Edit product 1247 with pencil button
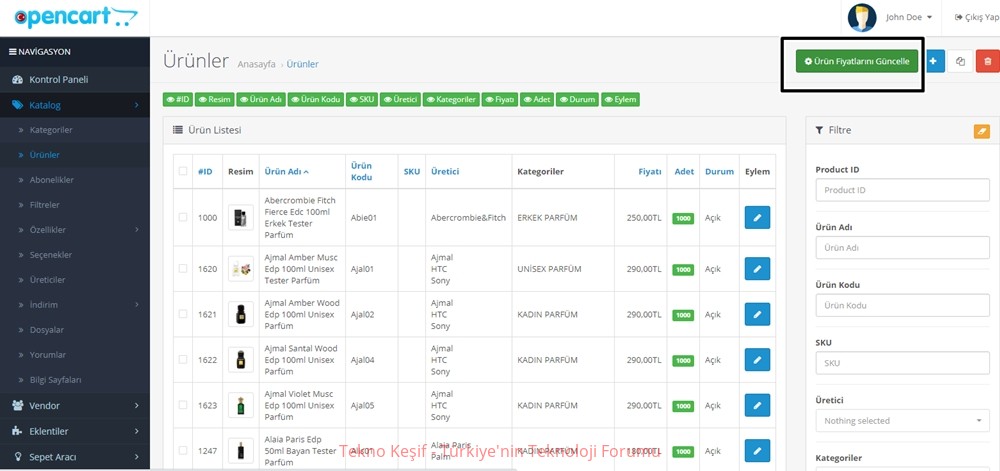Image resolution: width=1000 pixels, height=471 pixels. [757, 451]
